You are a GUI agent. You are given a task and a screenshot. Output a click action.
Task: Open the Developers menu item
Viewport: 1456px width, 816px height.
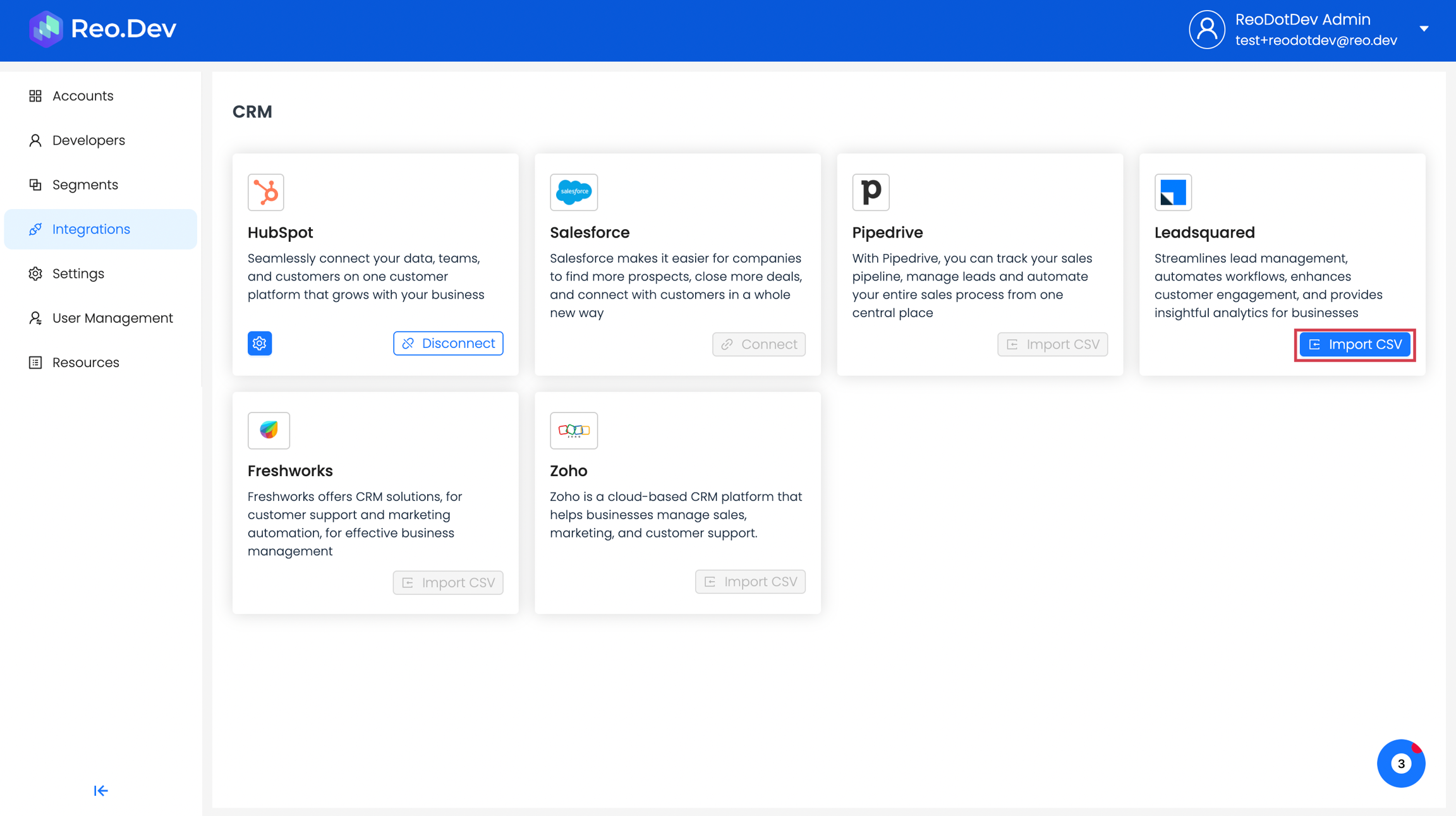tap(88, 140)
